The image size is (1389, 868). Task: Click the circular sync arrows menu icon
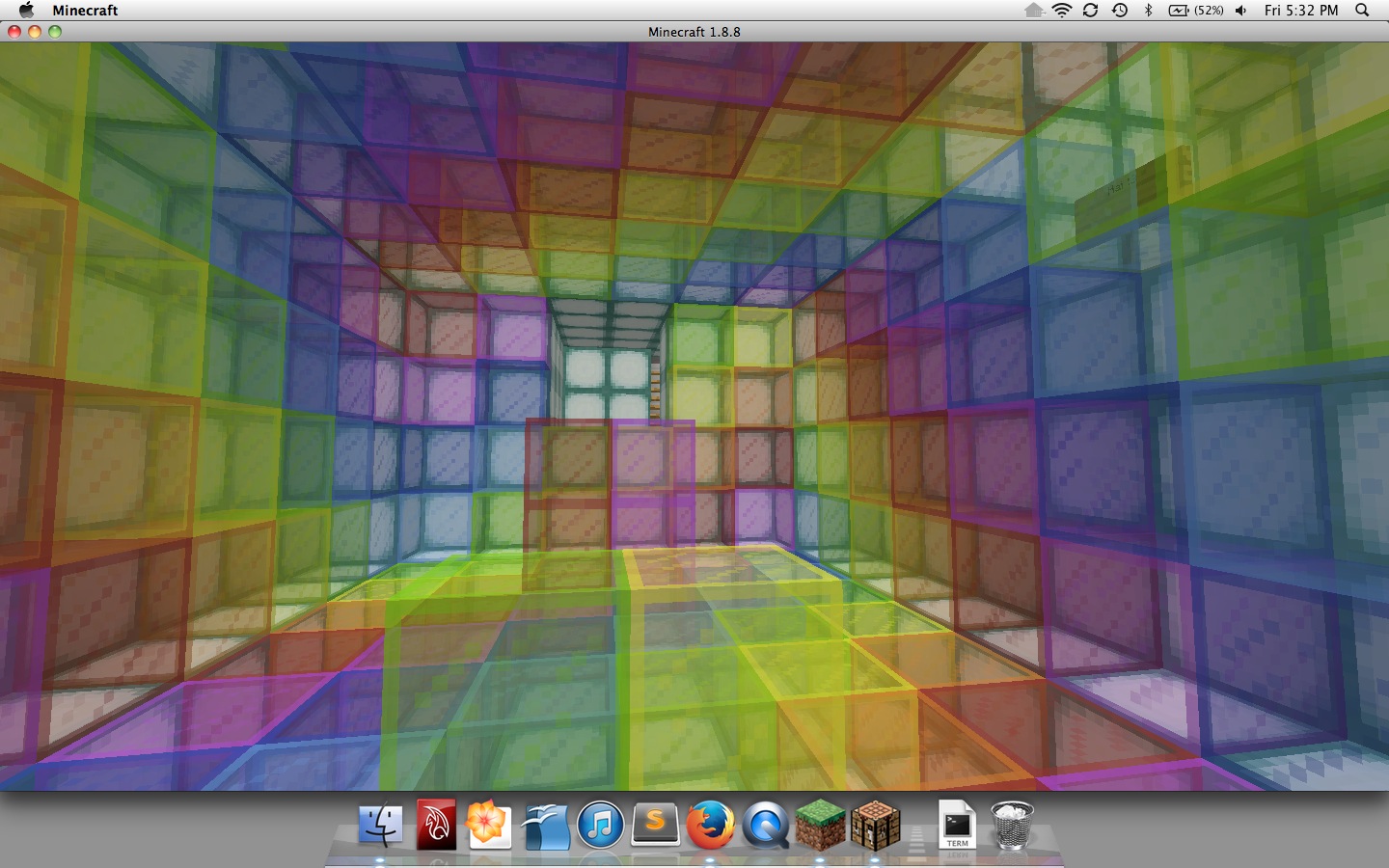coord(1090,11)
